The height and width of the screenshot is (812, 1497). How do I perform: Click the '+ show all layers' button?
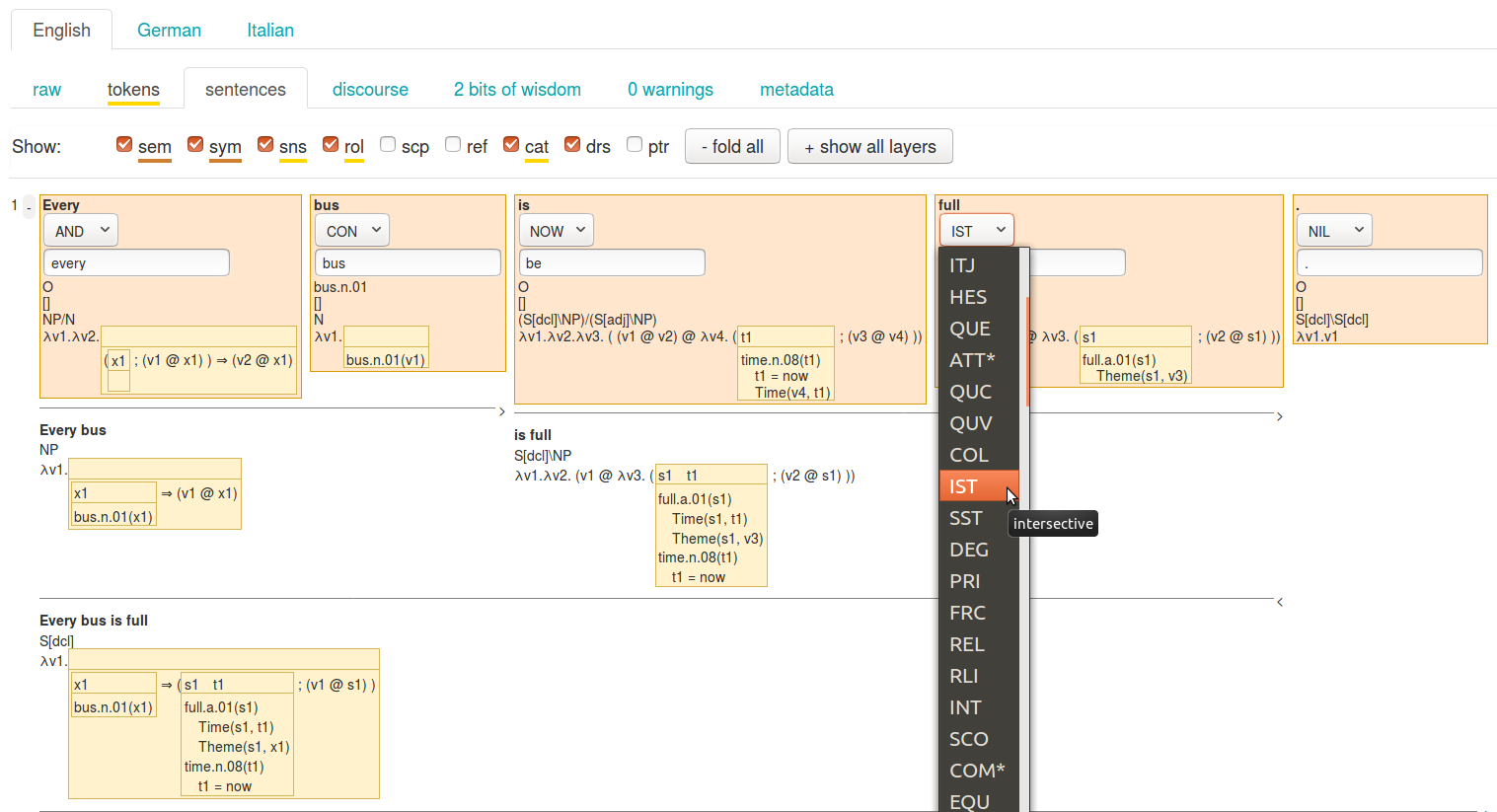click(x=869, y=147)
